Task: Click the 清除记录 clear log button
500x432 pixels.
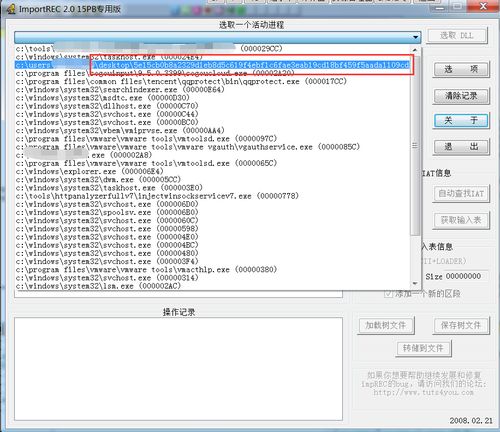Action: 461,96
